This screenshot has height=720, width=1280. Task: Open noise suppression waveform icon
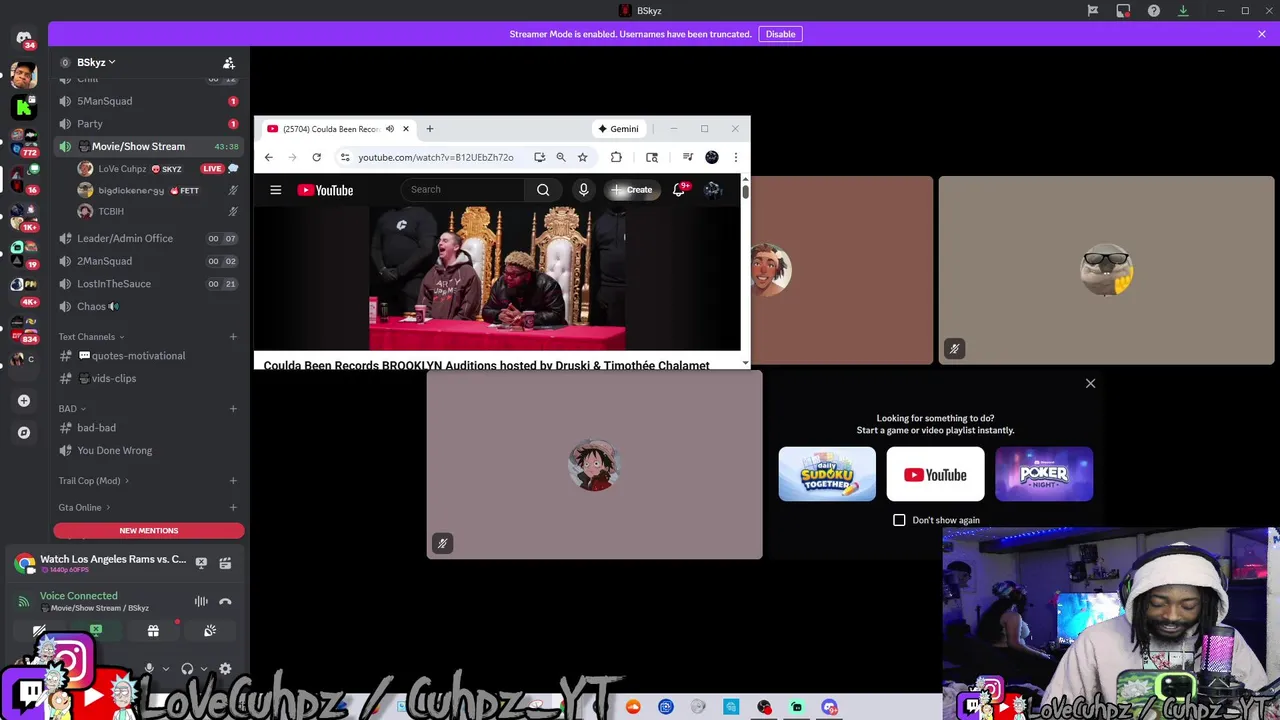pos(201,602)
